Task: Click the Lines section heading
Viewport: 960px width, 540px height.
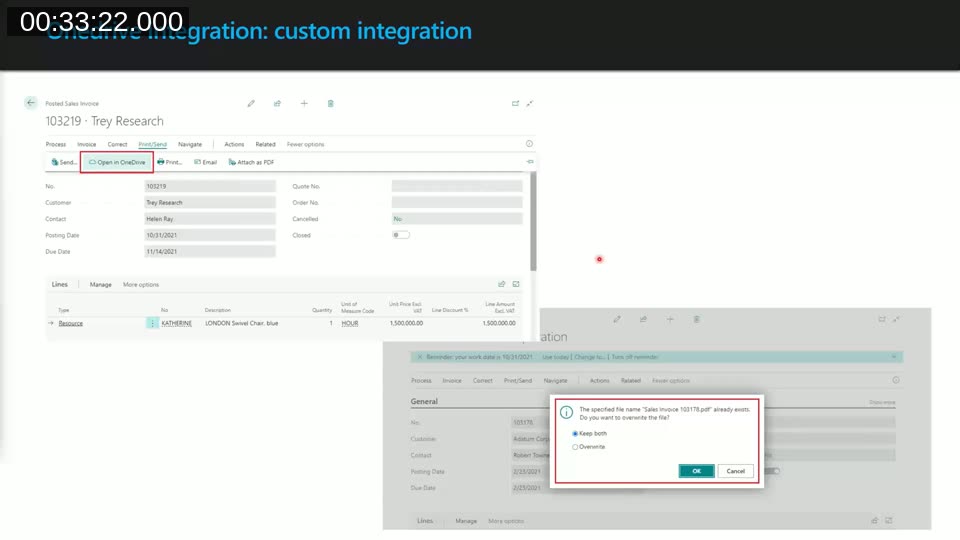Action: [59, 284]
